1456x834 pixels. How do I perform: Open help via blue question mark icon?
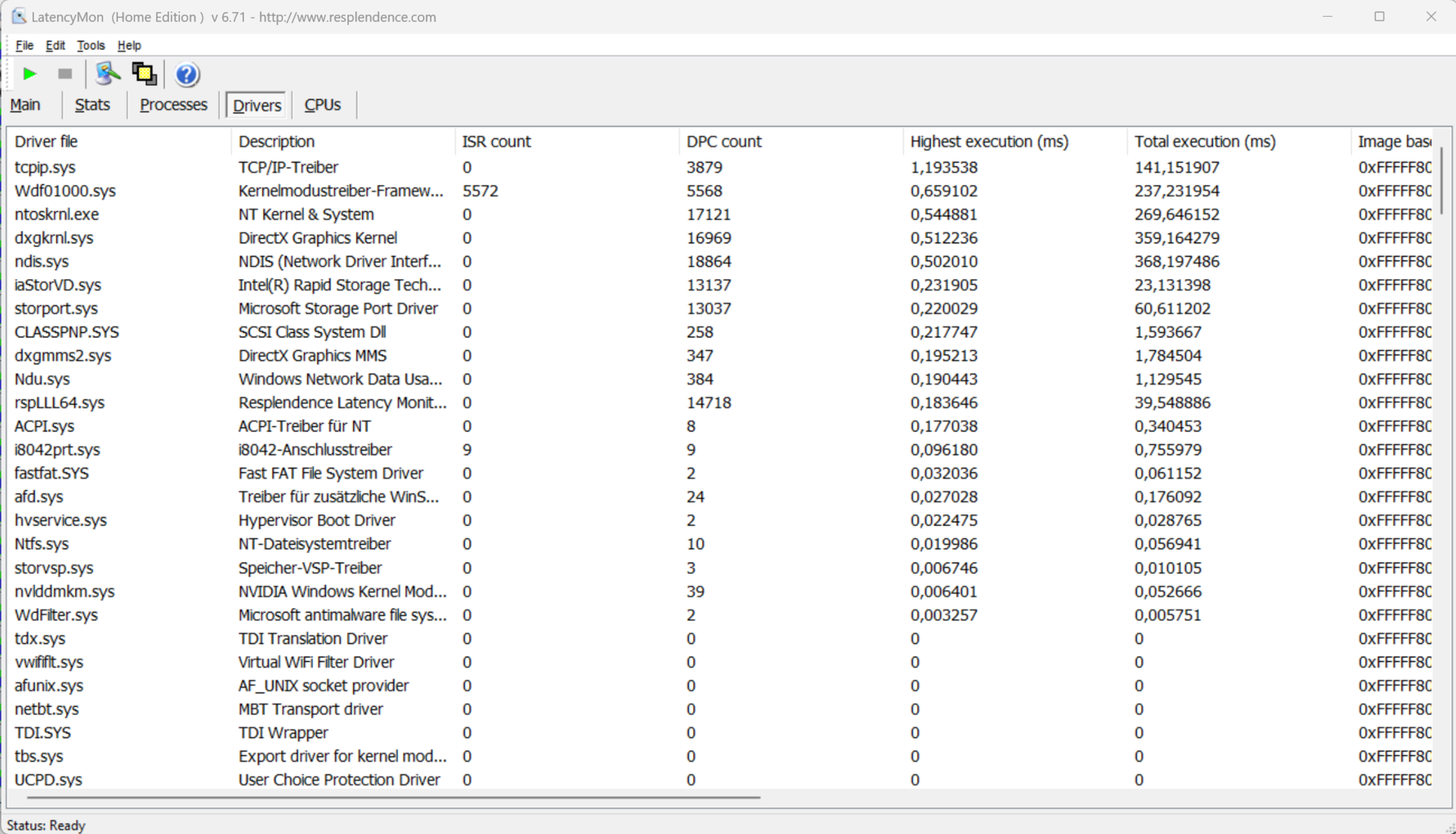[x=187, y=74]
